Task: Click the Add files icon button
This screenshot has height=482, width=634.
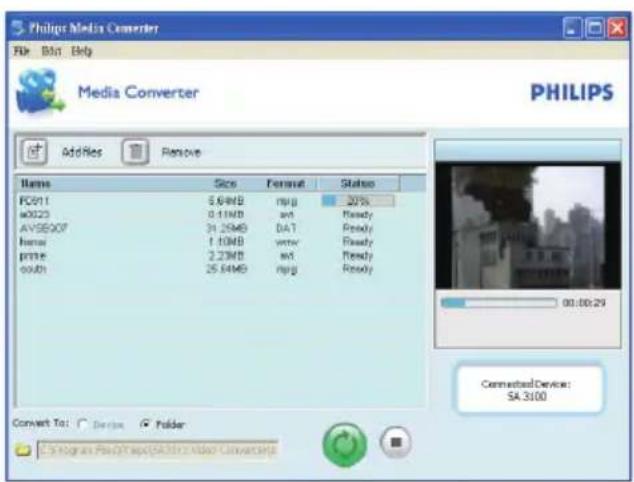Action: click(34, 152)
